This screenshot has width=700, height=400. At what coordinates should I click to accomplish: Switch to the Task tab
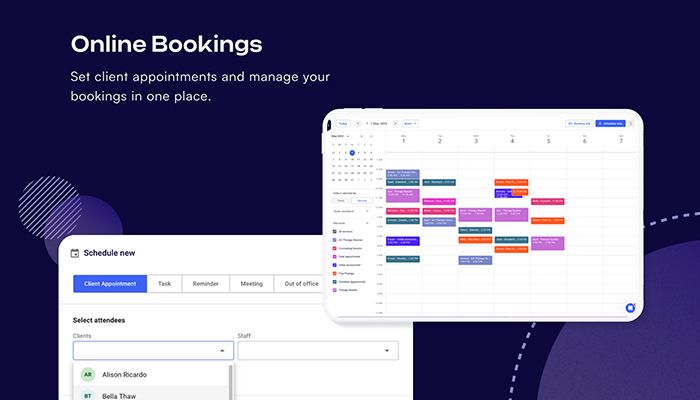click(x=164, y=284)
